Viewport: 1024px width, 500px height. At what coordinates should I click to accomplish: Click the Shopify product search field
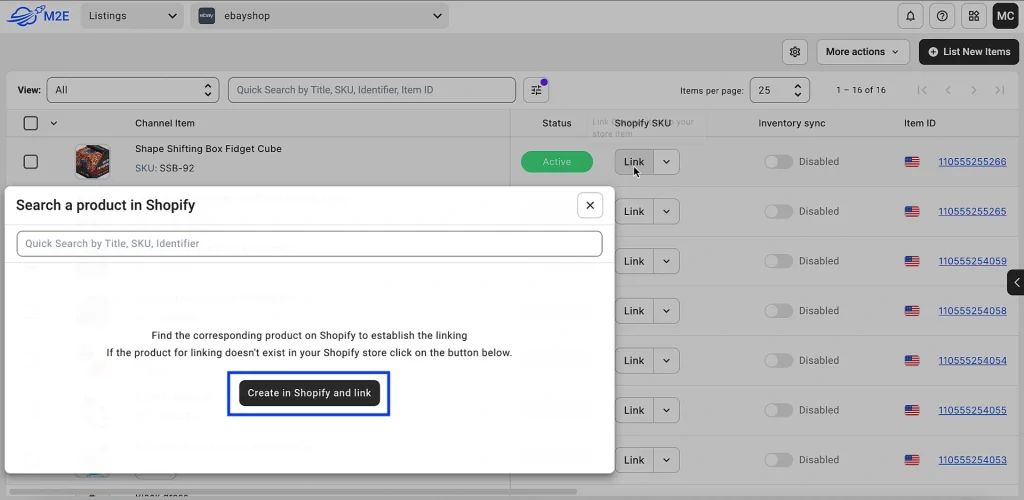click(x=309, y=243)
